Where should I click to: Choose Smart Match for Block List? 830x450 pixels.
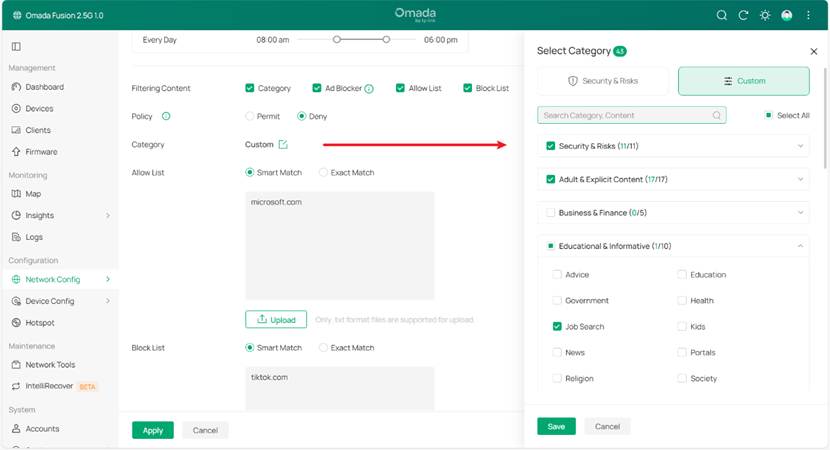tap(250, 348)
